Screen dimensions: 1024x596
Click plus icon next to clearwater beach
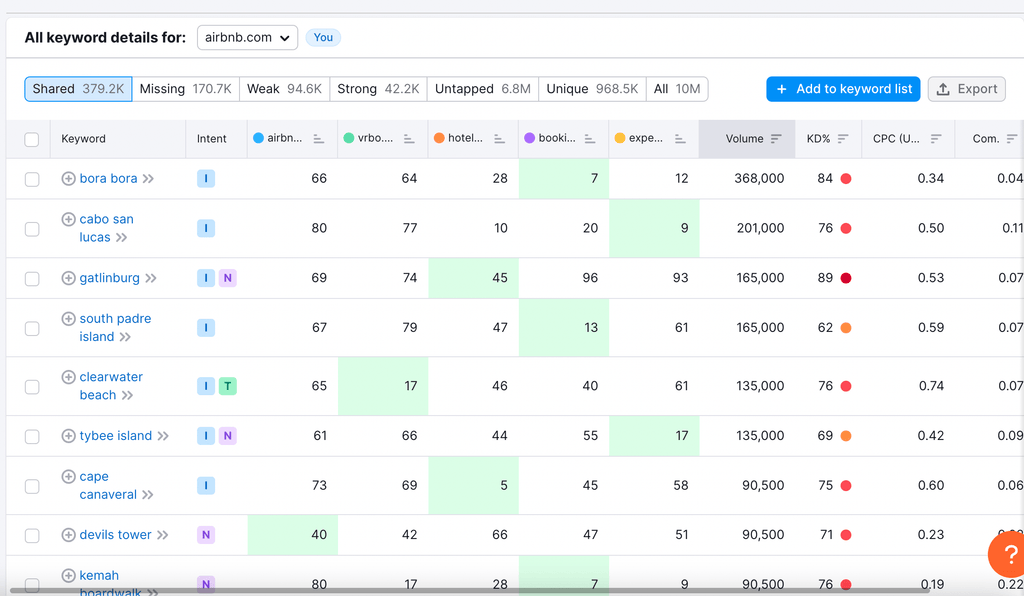tap(69, 377)
